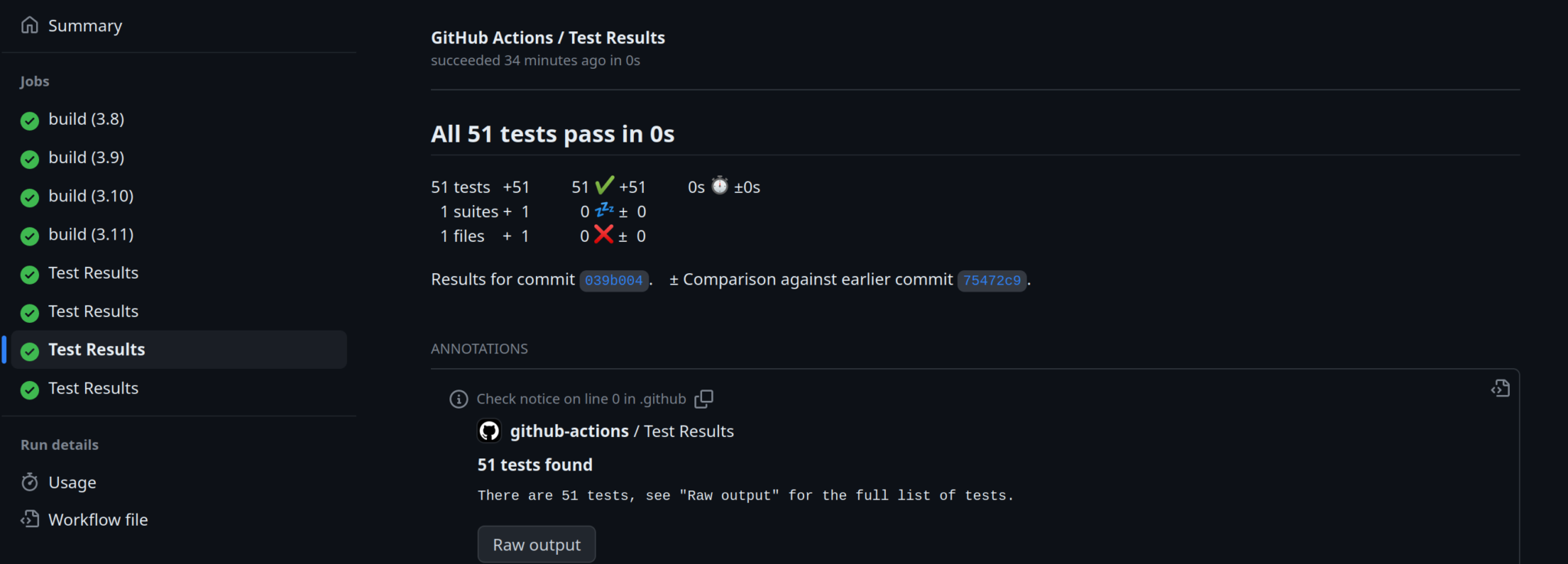
Task: Select the build (3.10) job
Action: 90,196
